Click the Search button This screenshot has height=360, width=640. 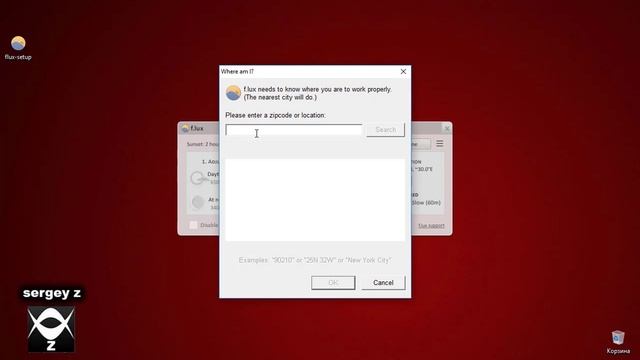(385, 130)
